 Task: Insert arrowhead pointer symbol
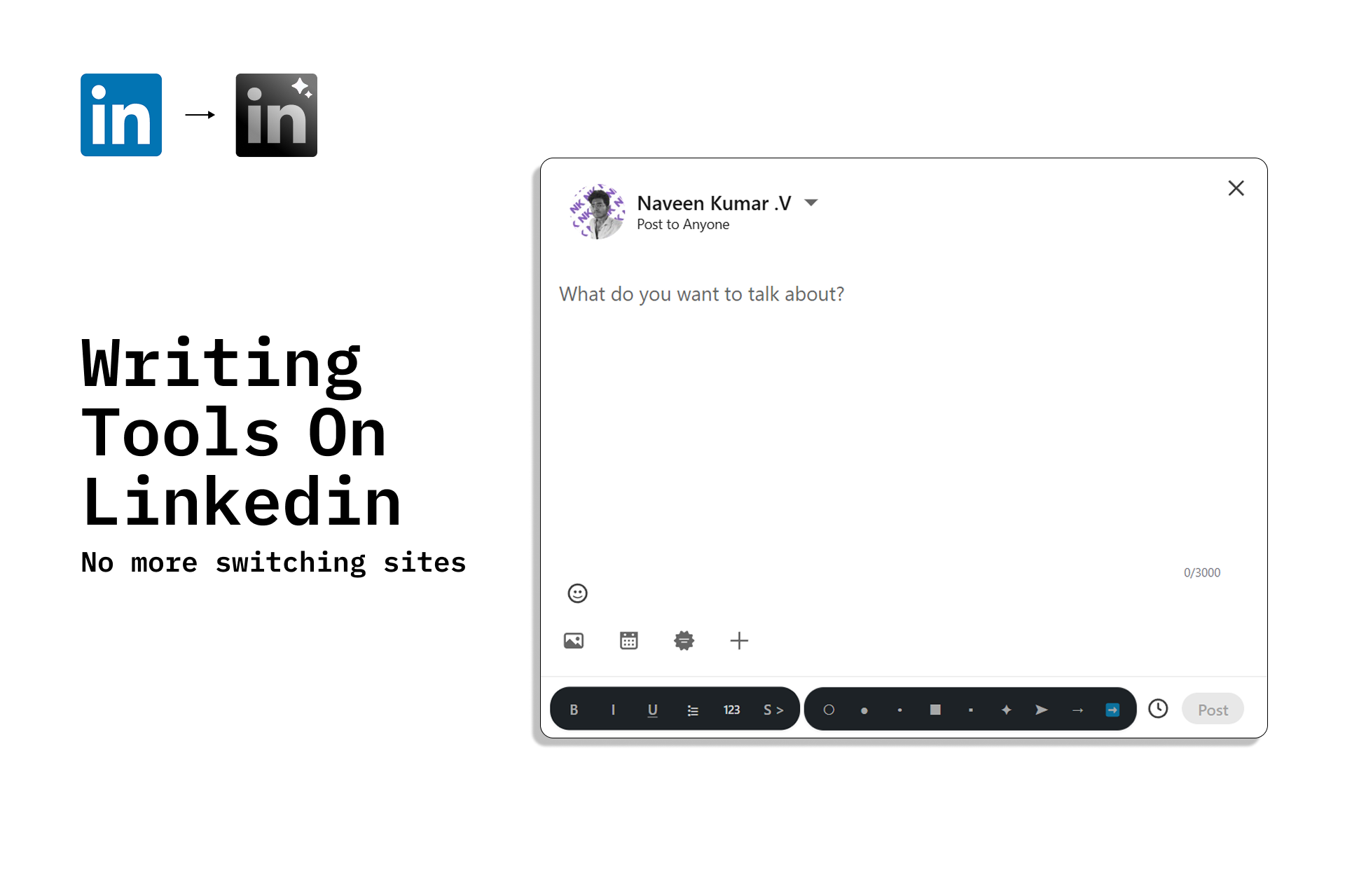[x=1042, y=710]
